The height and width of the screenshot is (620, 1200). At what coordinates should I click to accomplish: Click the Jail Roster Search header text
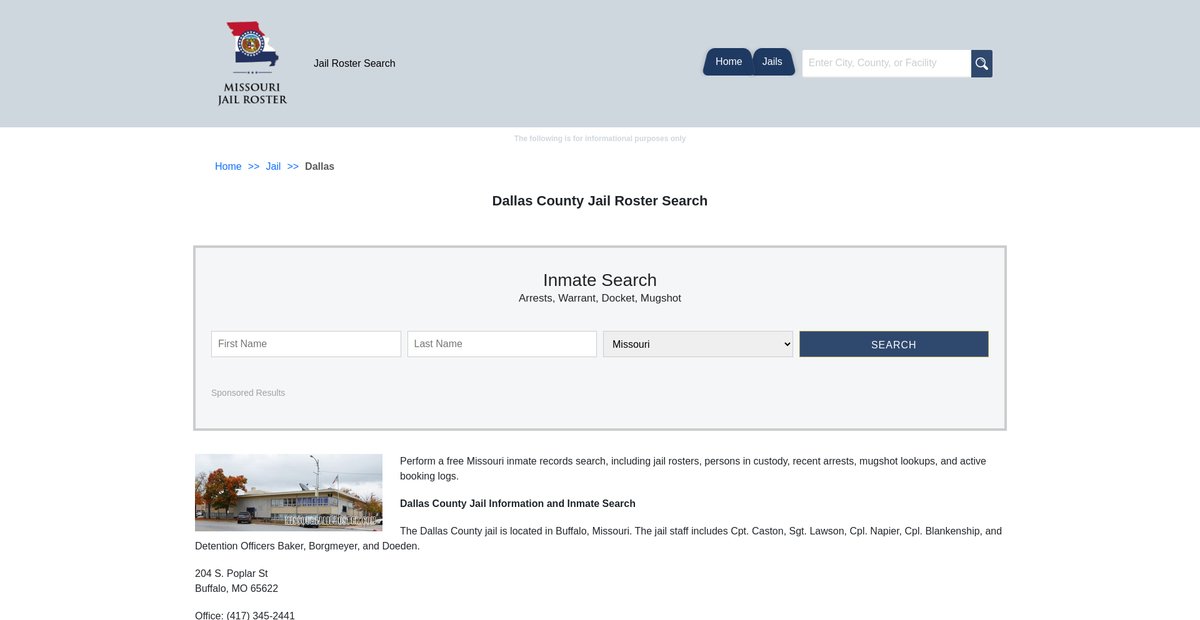(354, 64)
